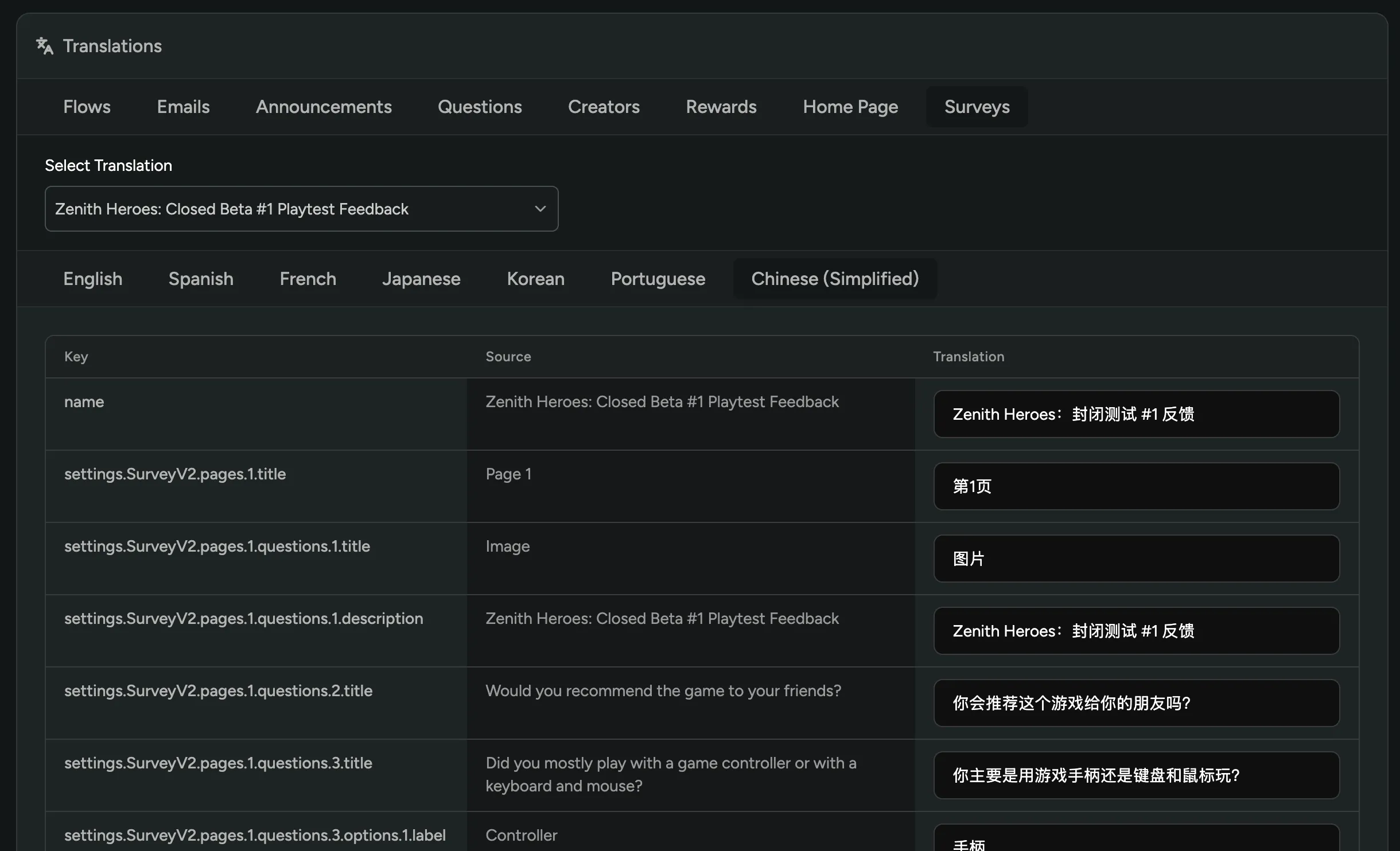Viewport: 1400px width, 851px height.
Task: Edit the translation field containing 第1页
Action: (1136, 486)
